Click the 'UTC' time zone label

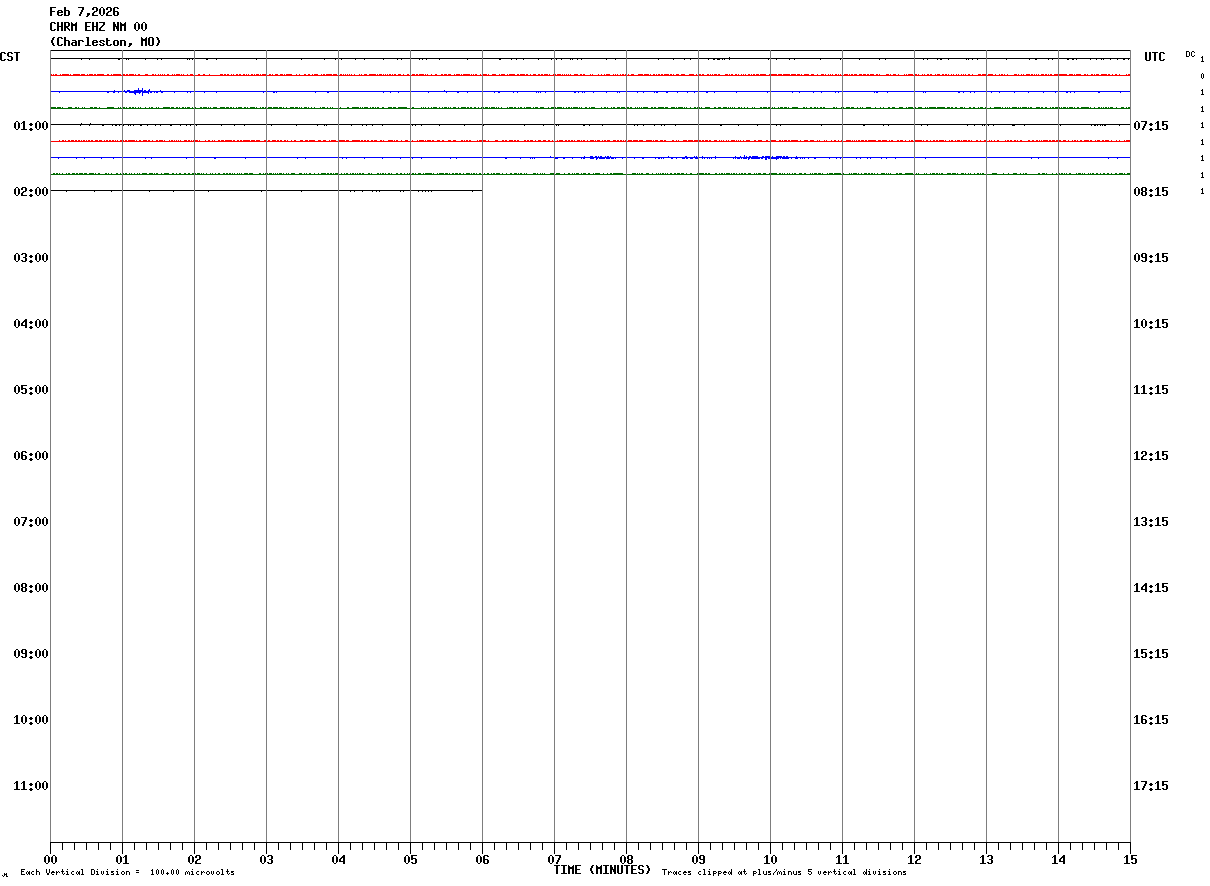coord(1155,57)
